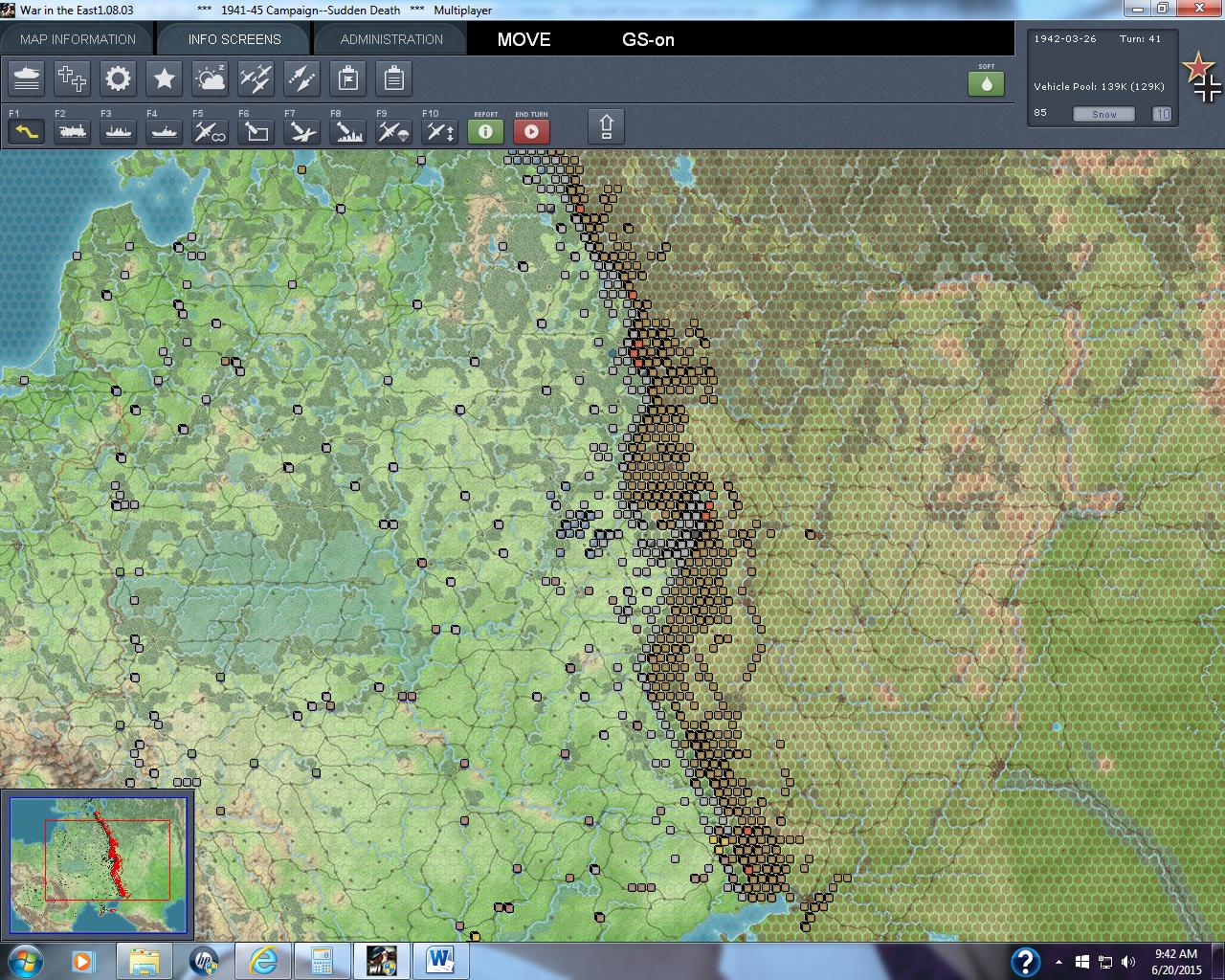Click the date 1942-03-26
Viewport: 1225px width, 980px height.
(x=1065, y=38)
